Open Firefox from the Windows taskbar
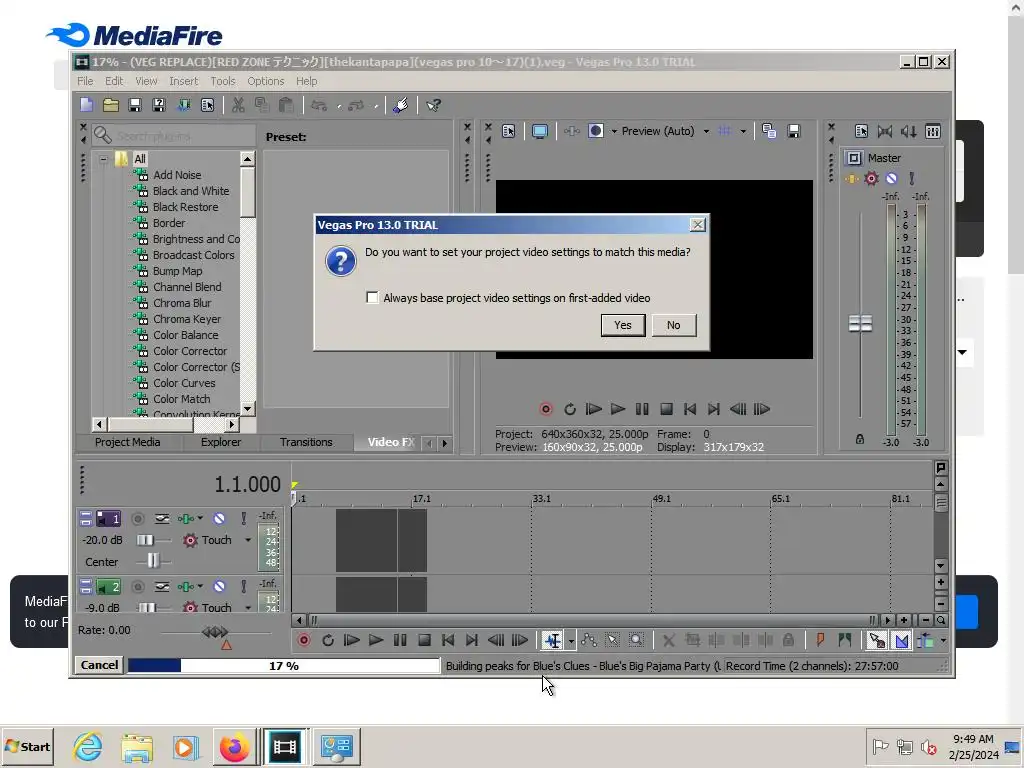 pos(233,746)
